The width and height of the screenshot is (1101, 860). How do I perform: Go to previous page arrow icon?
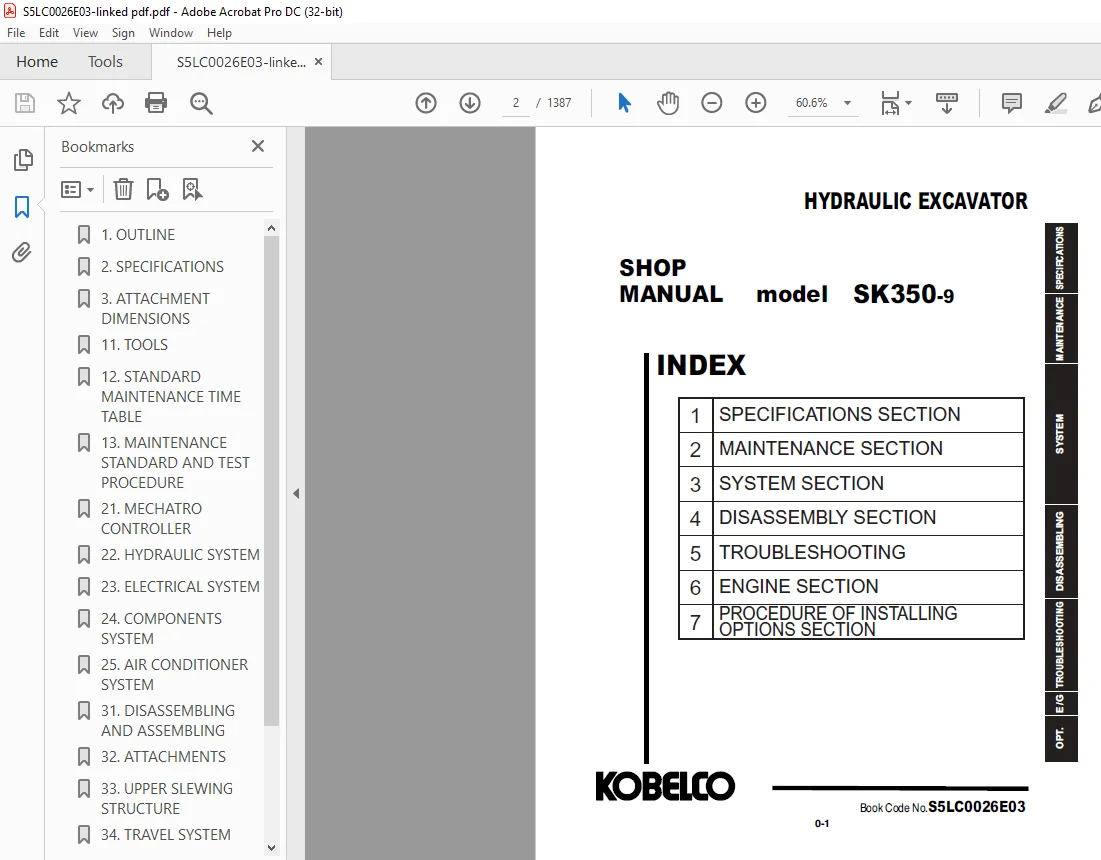coord(426,103)
